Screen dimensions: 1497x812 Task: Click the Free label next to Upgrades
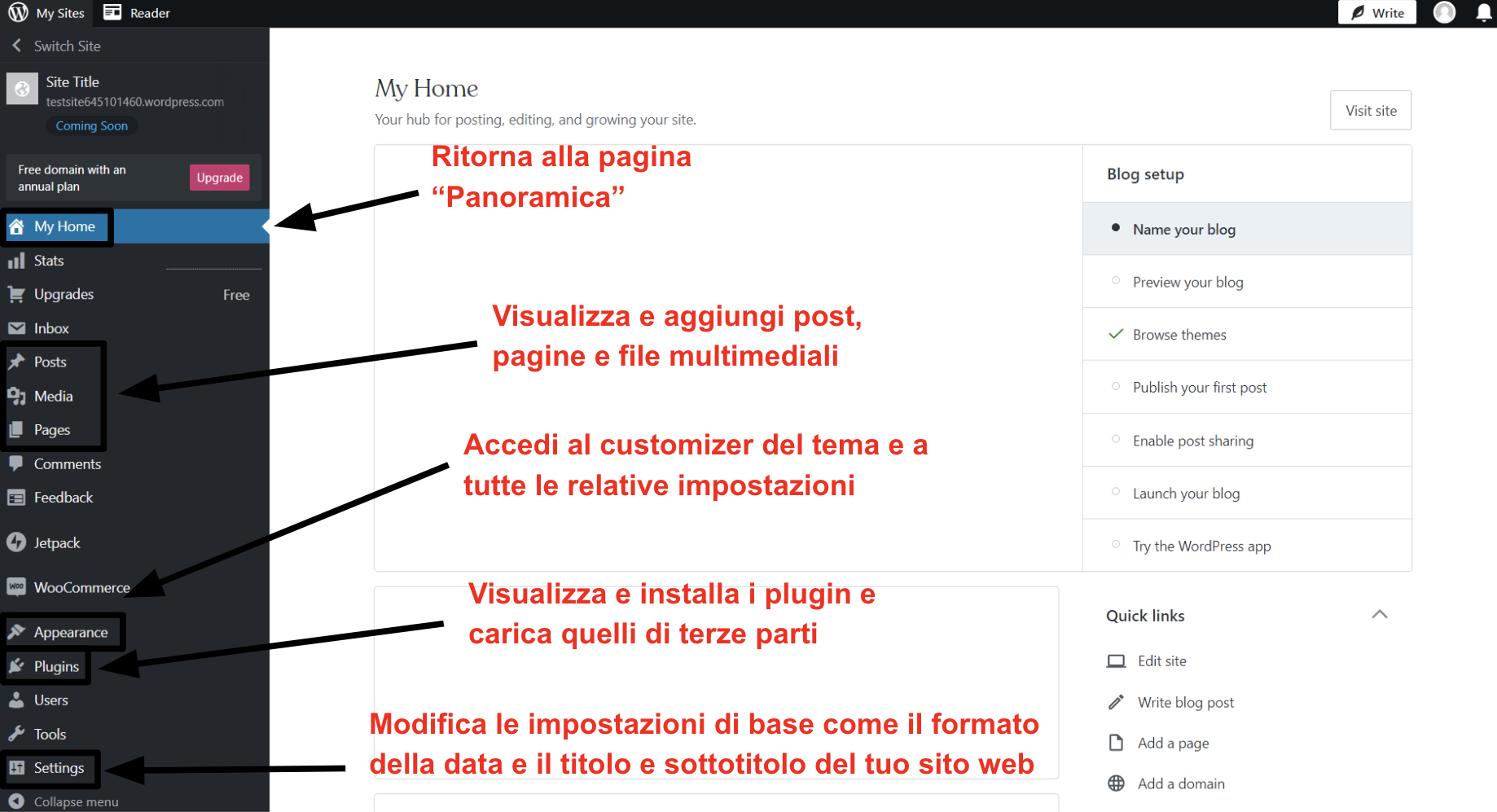coord(236,295)
